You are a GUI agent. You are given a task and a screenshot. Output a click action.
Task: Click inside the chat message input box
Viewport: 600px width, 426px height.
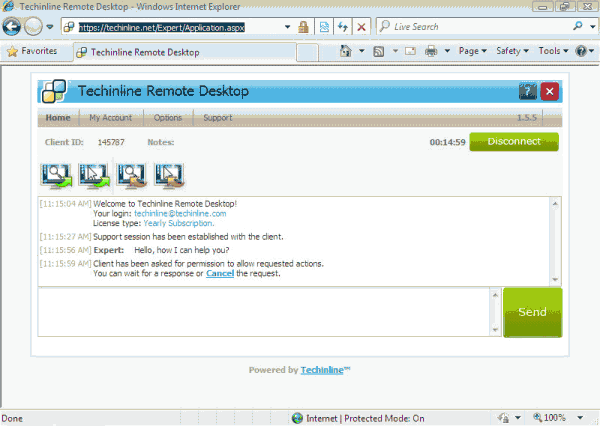[x=264, y=312]
